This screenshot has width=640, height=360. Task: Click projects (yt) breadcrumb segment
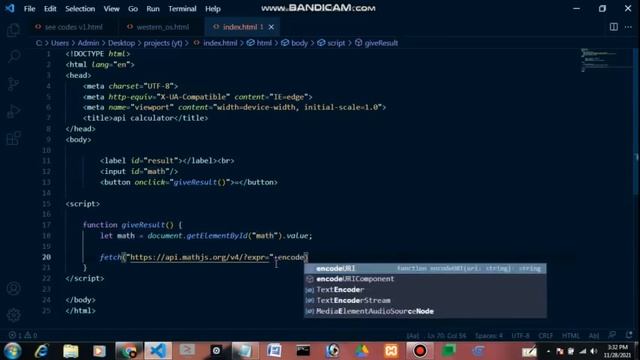163,43
